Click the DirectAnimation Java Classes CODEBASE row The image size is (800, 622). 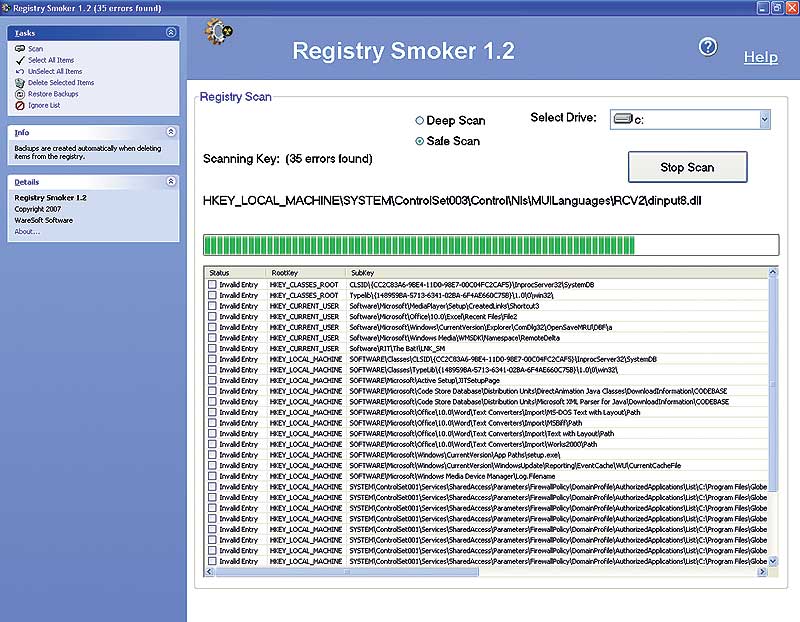tap(486, 391)
